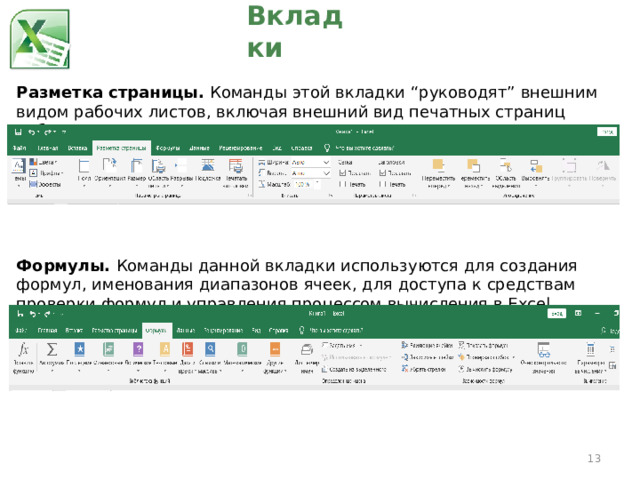Open theme Effects (Эффекты) option
The image size is (640, 480).
(x=45, y=184)
